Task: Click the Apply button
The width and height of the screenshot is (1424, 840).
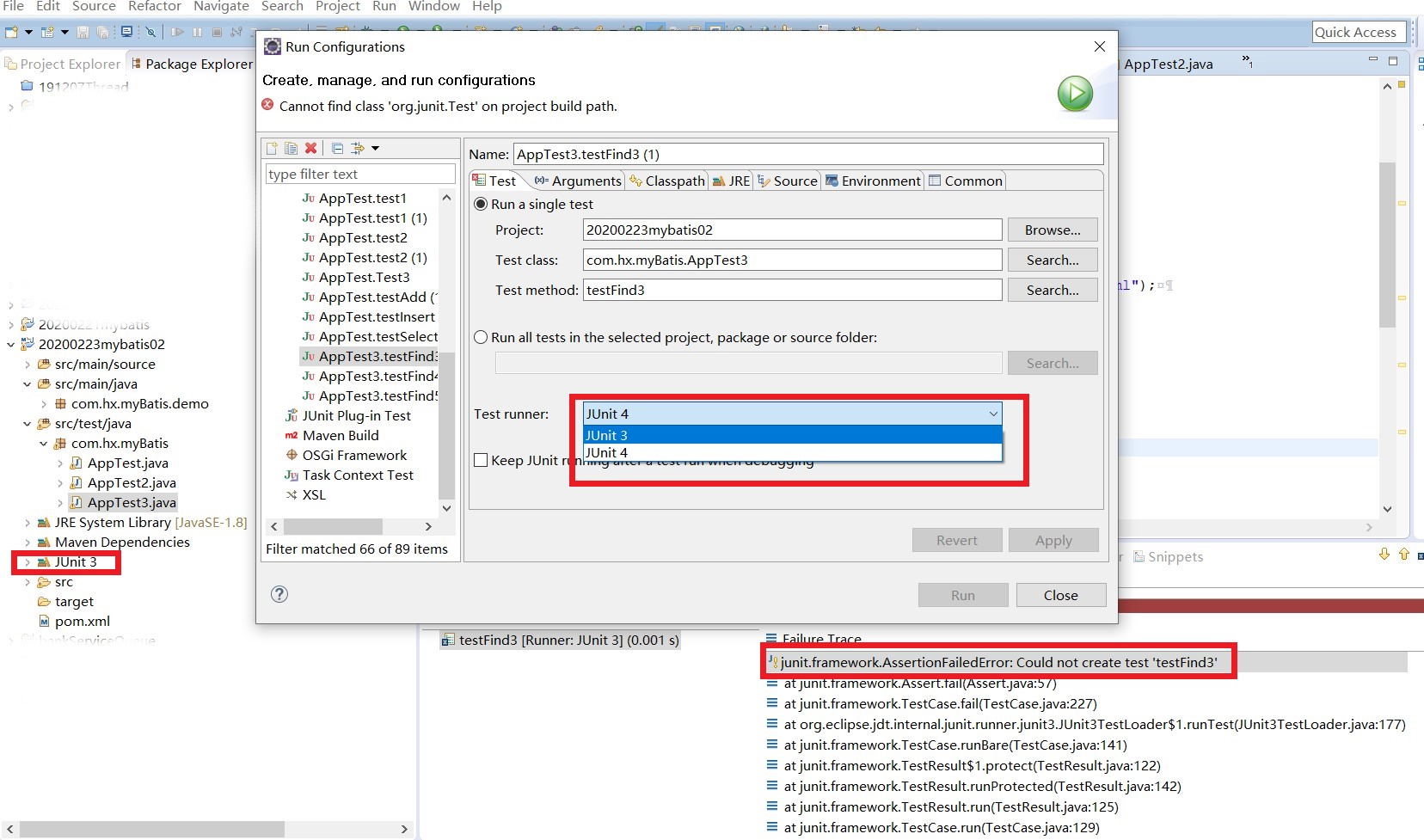Action: (1053, 540)
